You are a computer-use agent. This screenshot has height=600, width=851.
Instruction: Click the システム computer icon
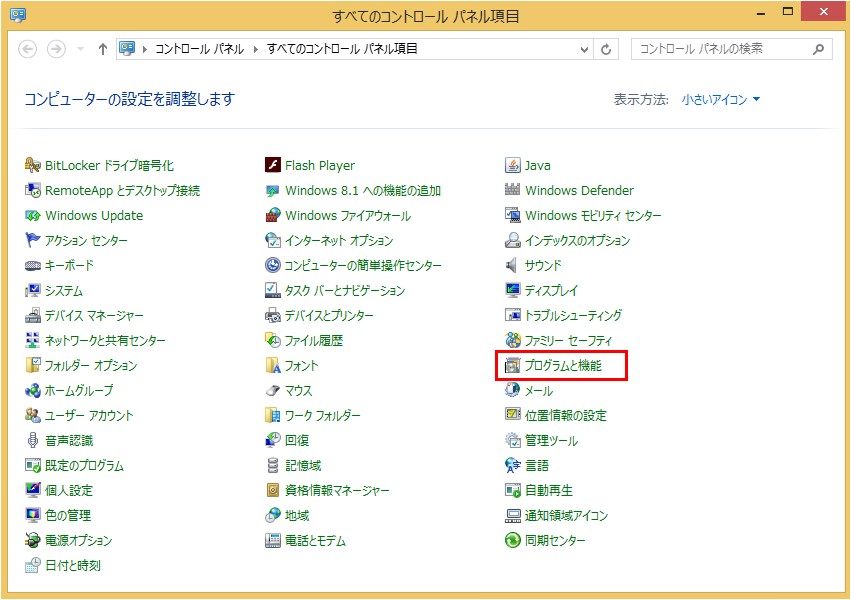click(33, 290)
